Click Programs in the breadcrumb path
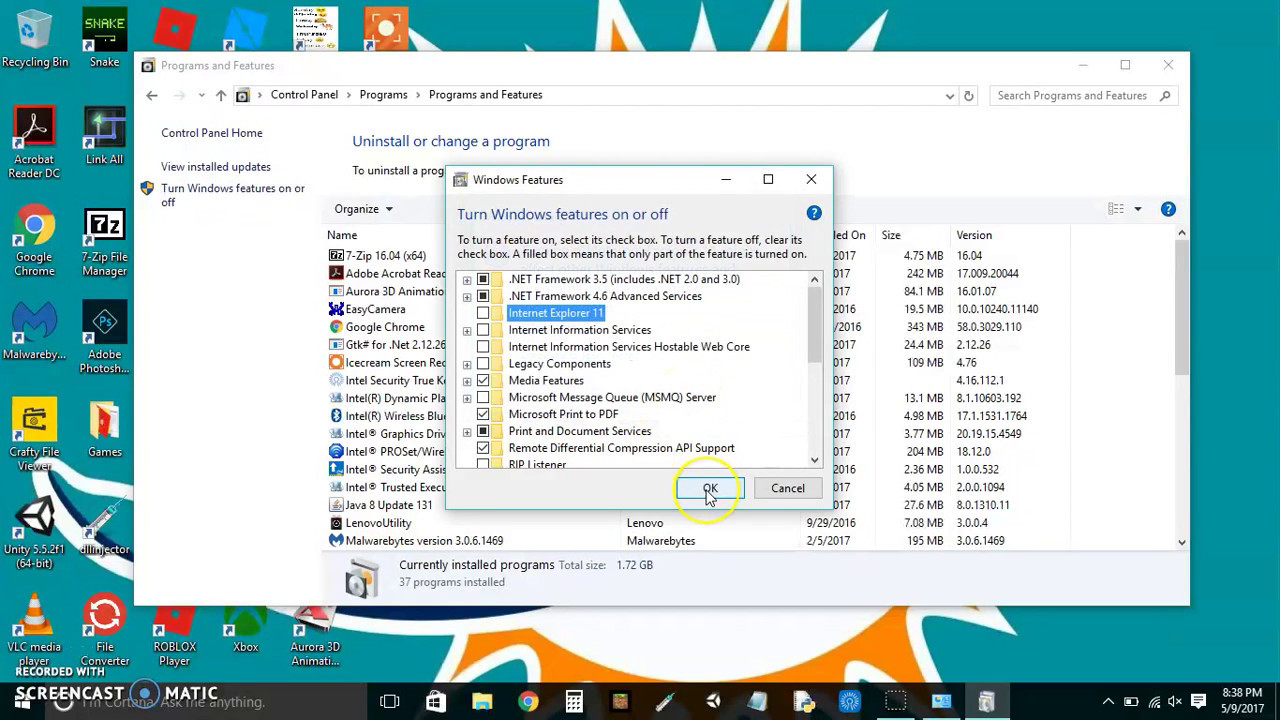The image size is (1280, 720). click(384, 95)
